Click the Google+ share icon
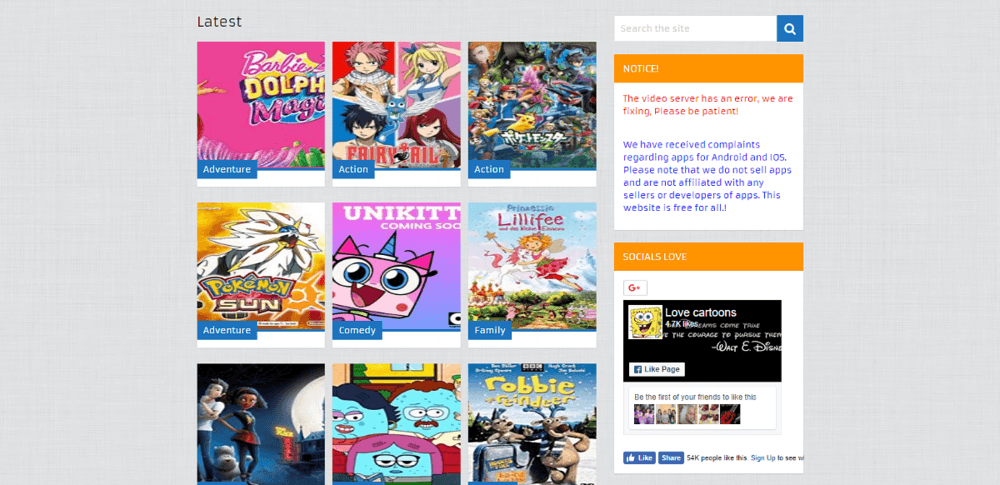1000x485 pixels. point(635,288)
